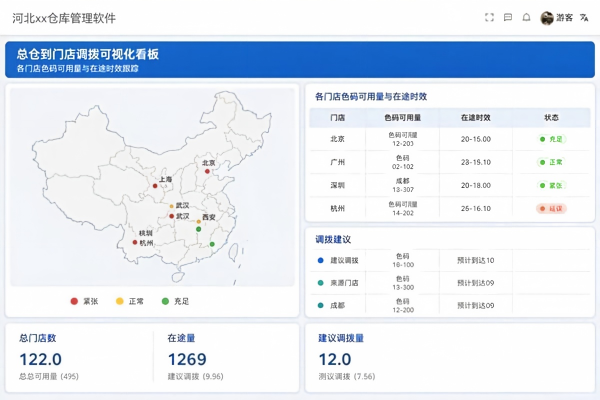Viewport: 600px width, 400px height.
Task: Click the red status badge for 杭州
Action: pos(551,209)
